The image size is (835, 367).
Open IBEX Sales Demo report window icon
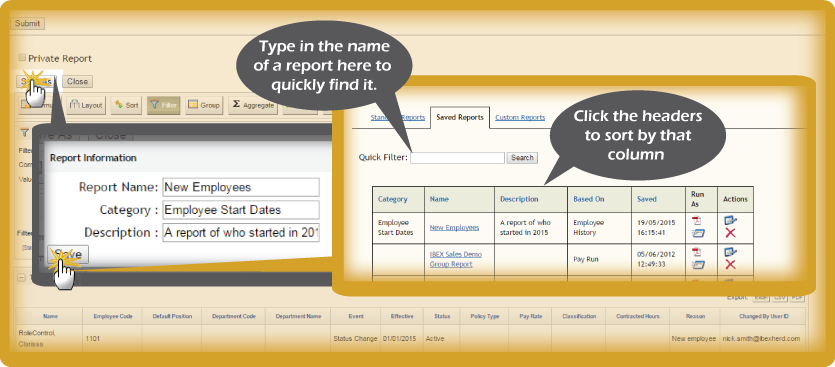click(x=698, y=265)
